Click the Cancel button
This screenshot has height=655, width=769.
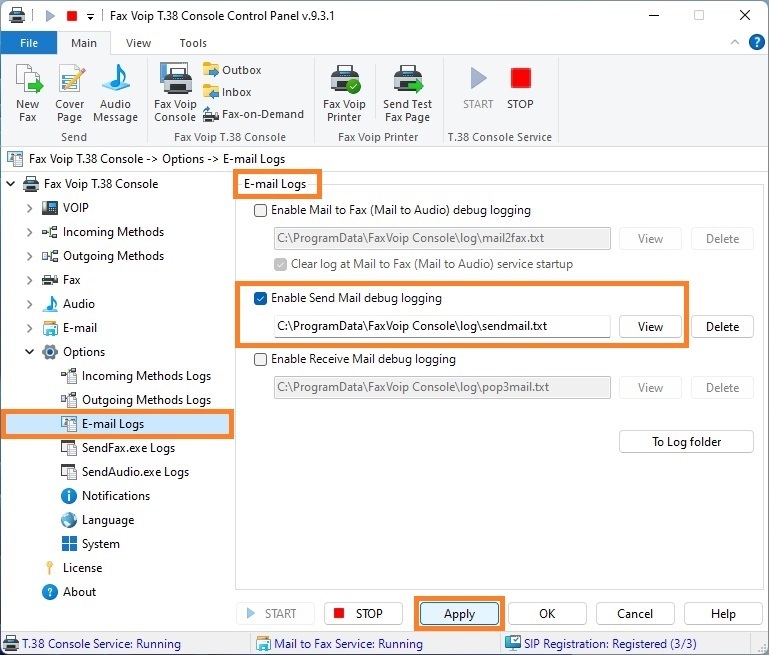(635, 614)
